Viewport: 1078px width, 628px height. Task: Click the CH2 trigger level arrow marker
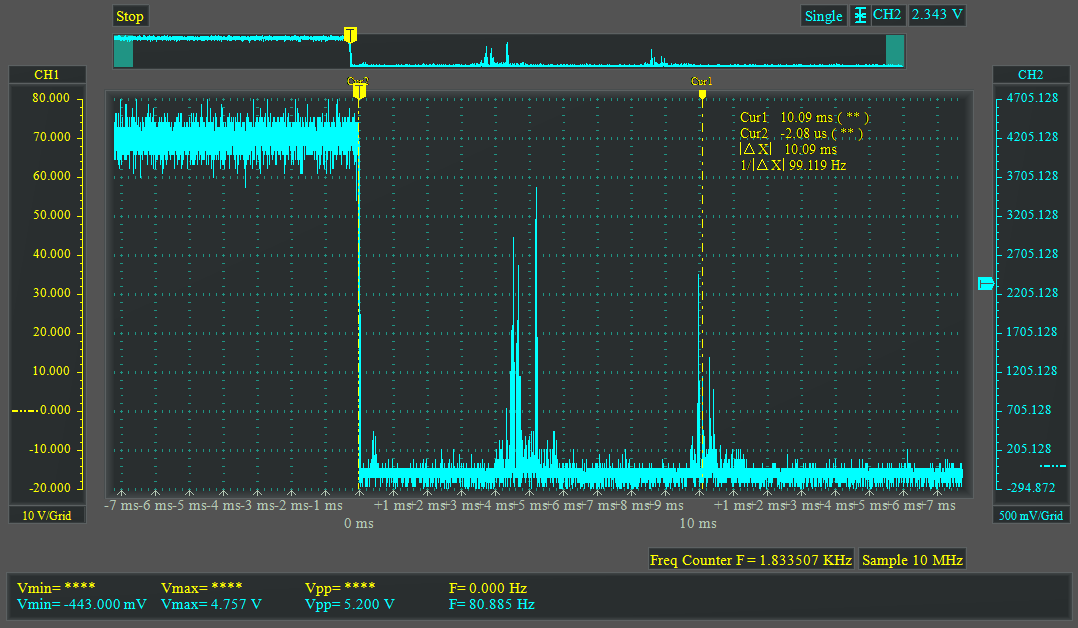pos(986,283)
